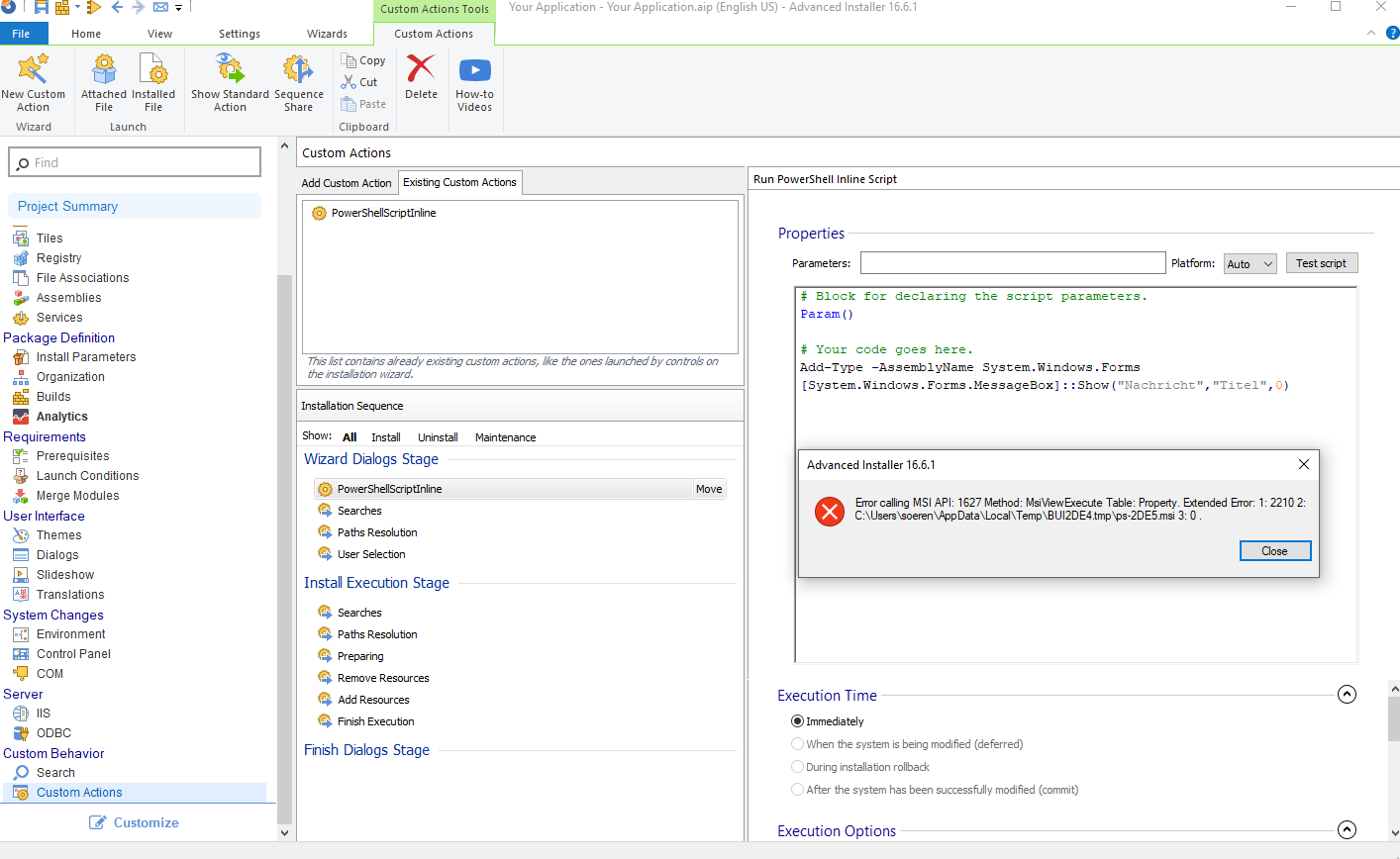Open Quick Access Toolbar customize dropdown
Screen dimensions: 1400x859
click(179, 8)
